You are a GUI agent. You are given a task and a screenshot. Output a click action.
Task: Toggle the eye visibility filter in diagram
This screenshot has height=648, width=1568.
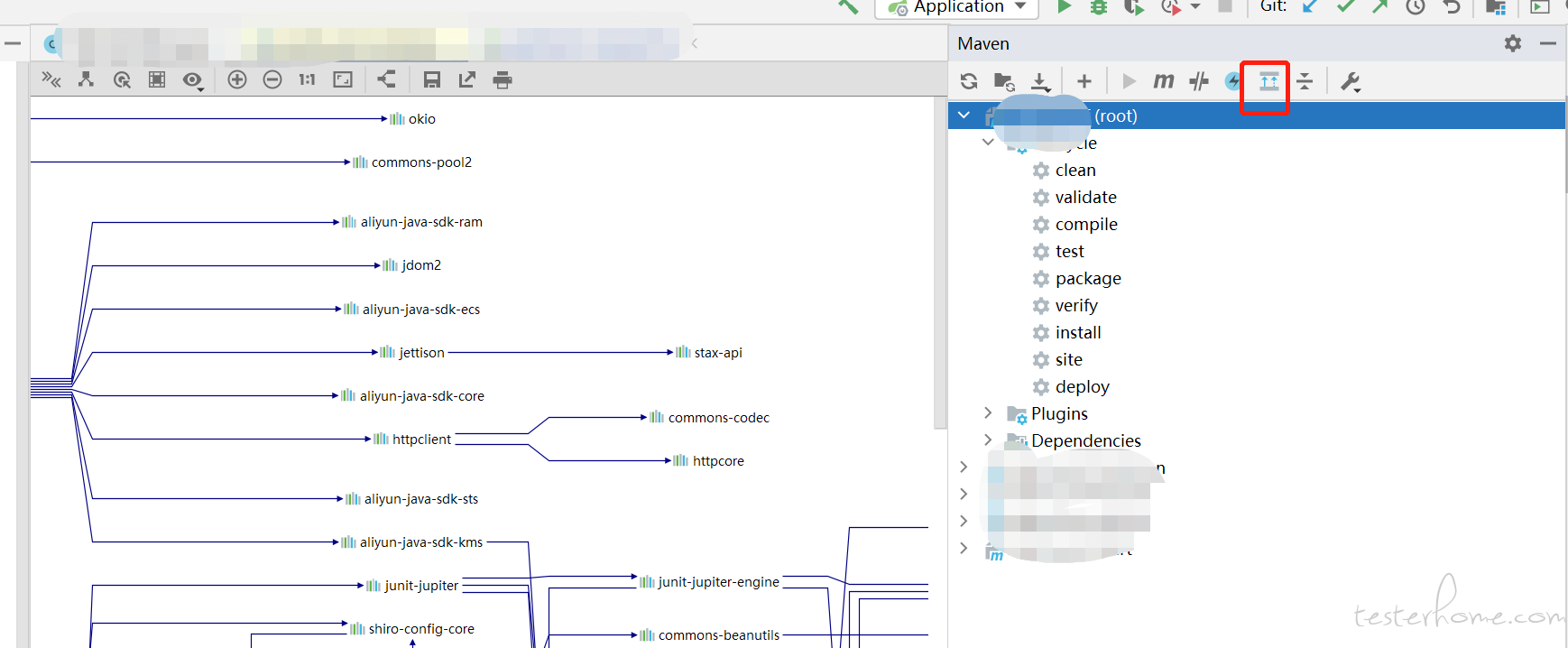[192, 80]
